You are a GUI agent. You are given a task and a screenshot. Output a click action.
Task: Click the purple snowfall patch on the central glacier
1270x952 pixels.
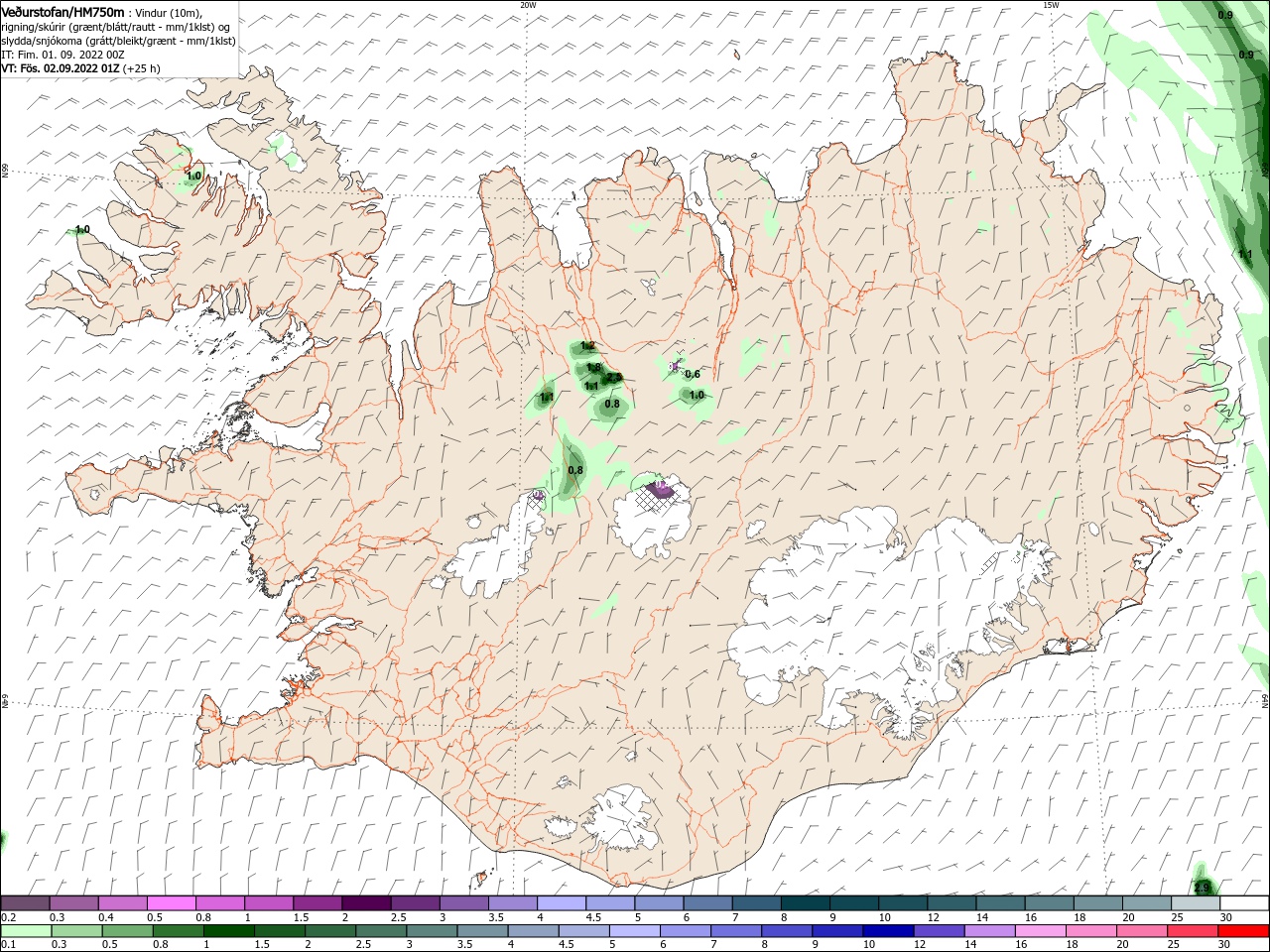click(x=660, y=488)
